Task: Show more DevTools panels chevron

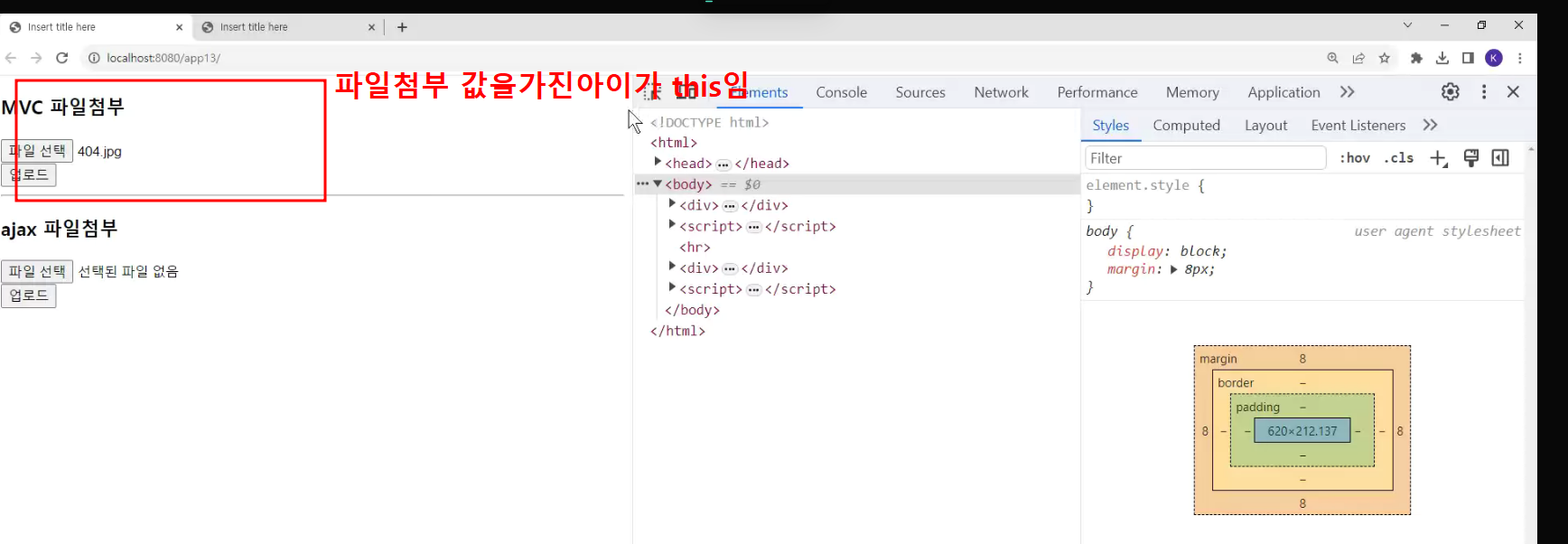Action: click(1348, 91)
